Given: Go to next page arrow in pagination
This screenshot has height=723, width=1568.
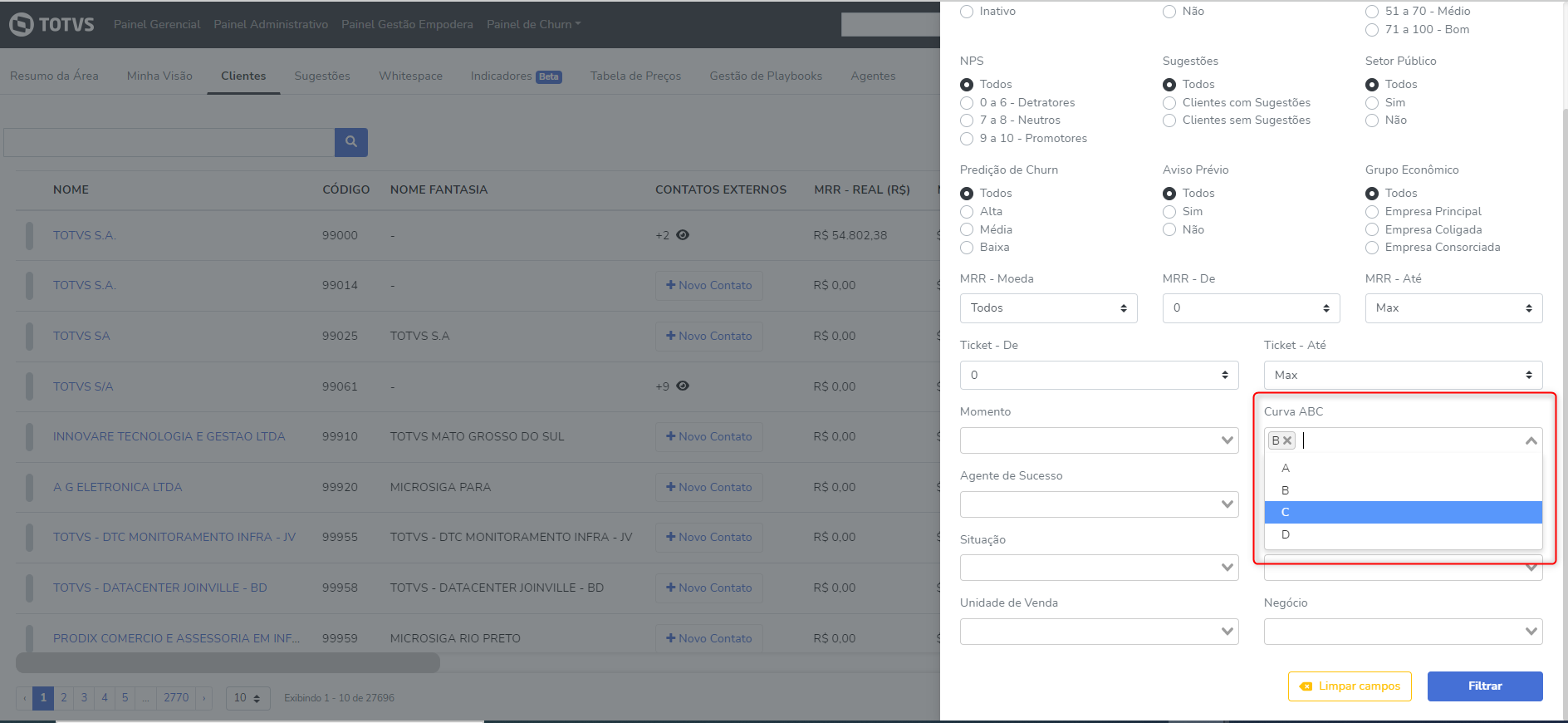Looking at the screenshot, I should pos(204,698).
